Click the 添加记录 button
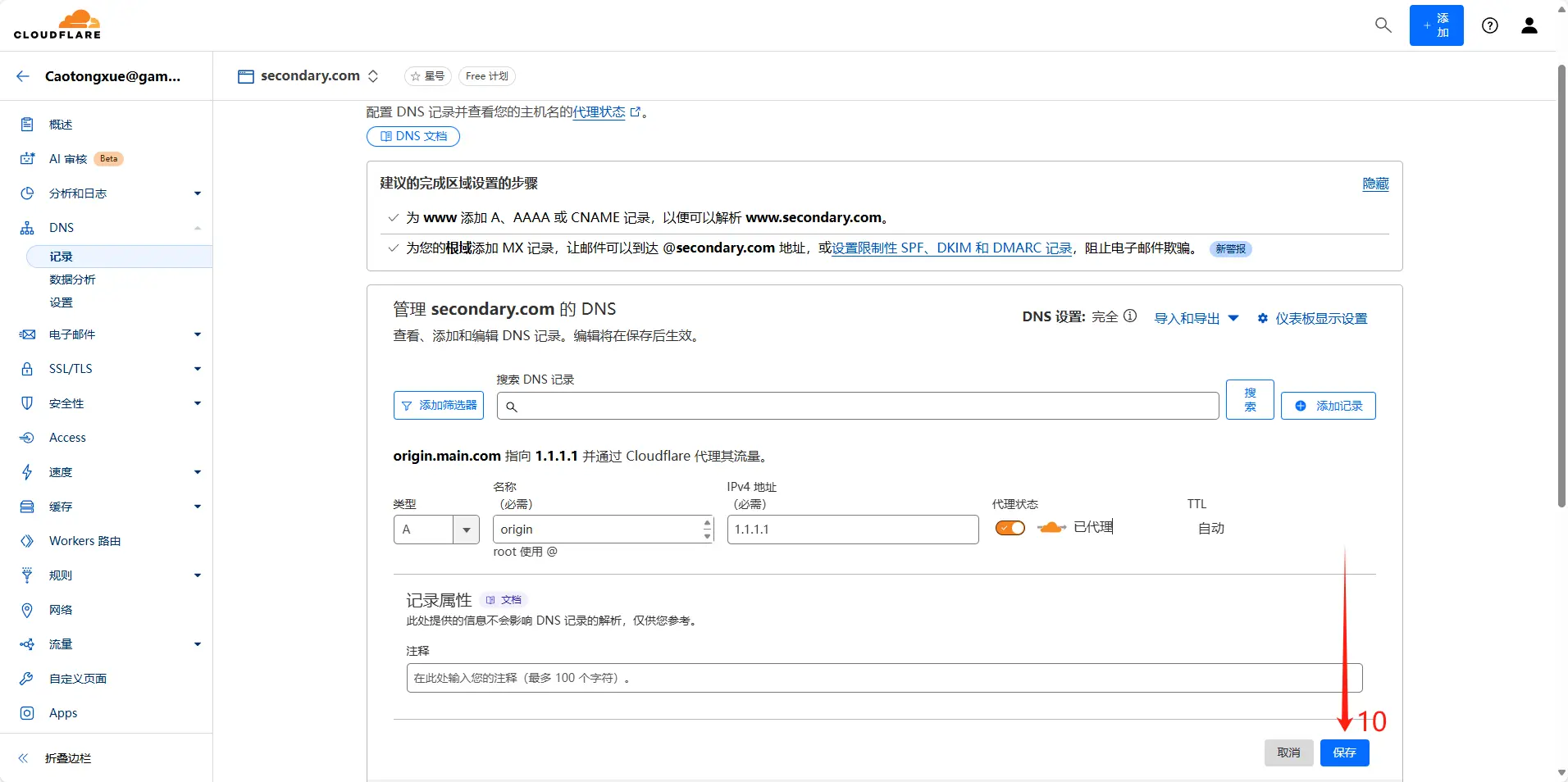The width and height of the screenshot is (1568, 782). click(x=1329, y=406)
